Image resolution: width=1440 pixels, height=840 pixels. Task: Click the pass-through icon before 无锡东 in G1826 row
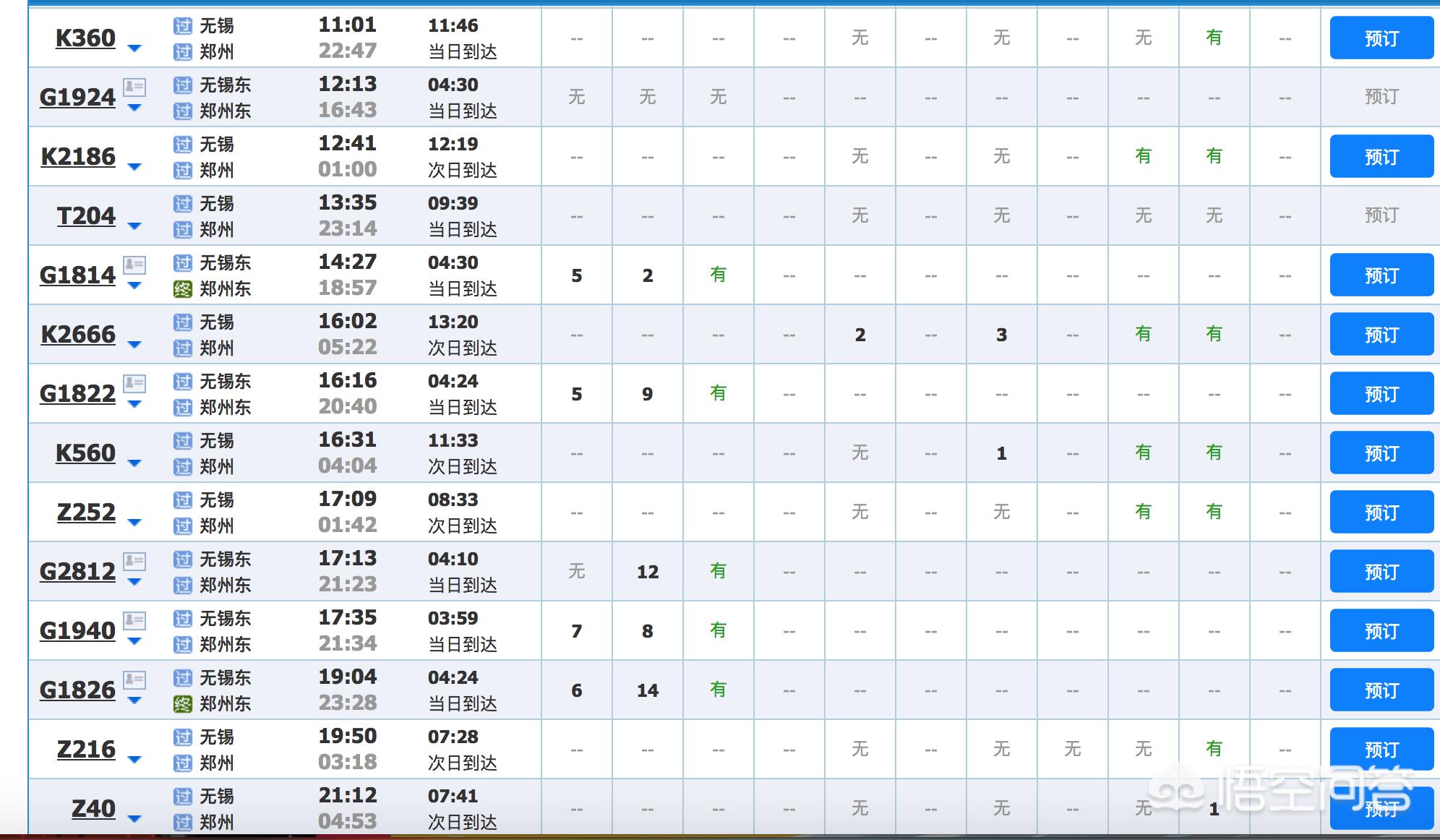point(183,678)
